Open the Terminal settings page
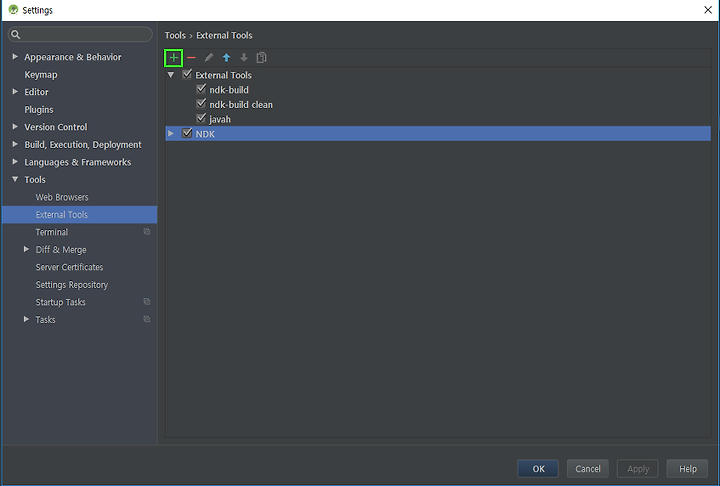Image resolution: width=720 pixels, height=486 pixels. [52, 232]
